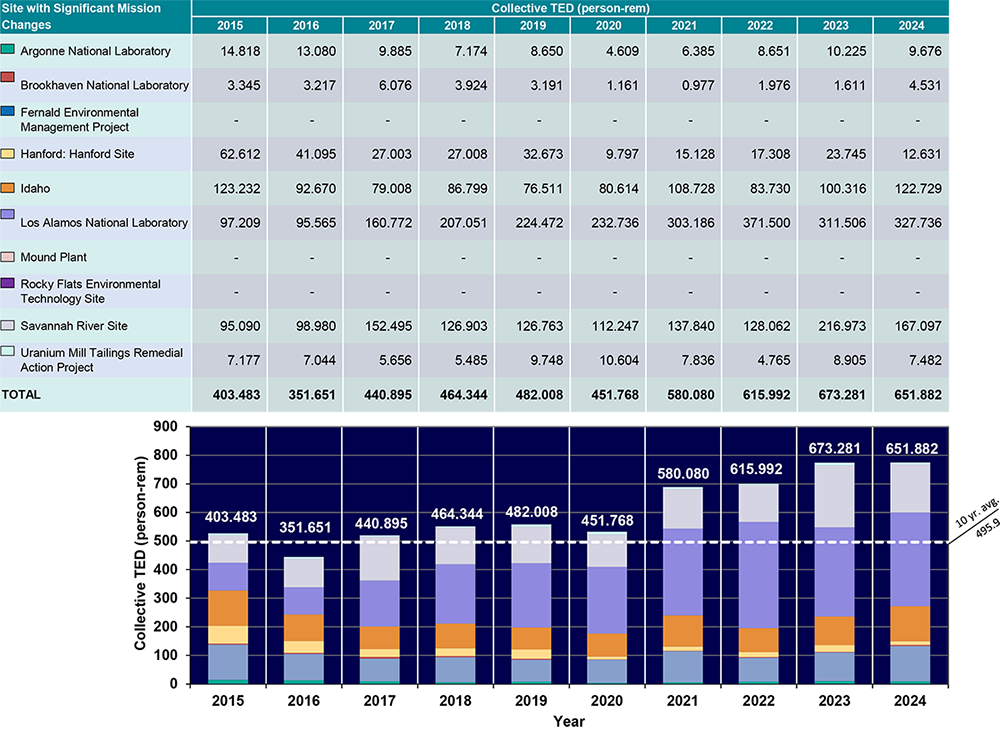Select the gray Savannah River Site swatch
Screen dimensions: 1000x735
(8, 326)
